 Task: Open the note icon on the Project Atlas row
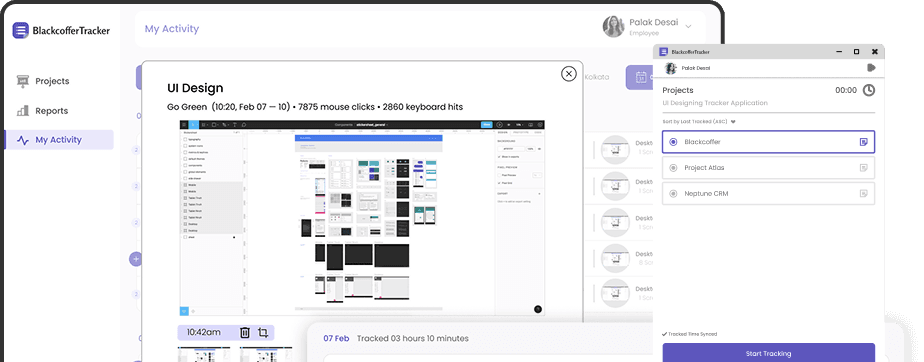click(x=864, y=168)
